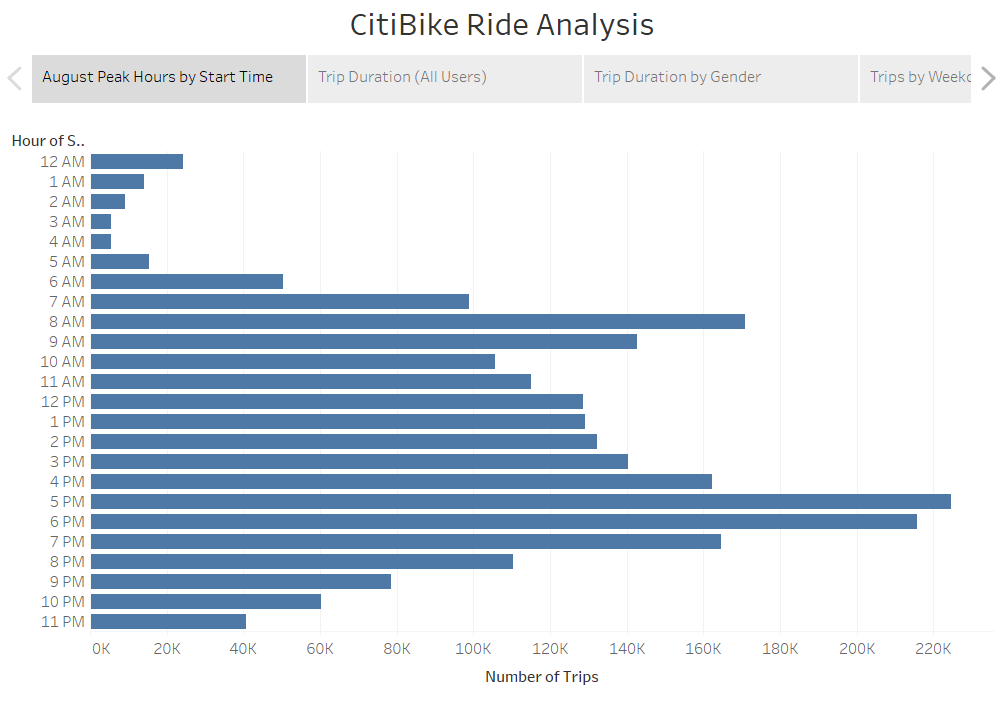Click the CitiBike Ride Analysis title
This screenshot has width=1005, height=723.
(x=502, y=25)
